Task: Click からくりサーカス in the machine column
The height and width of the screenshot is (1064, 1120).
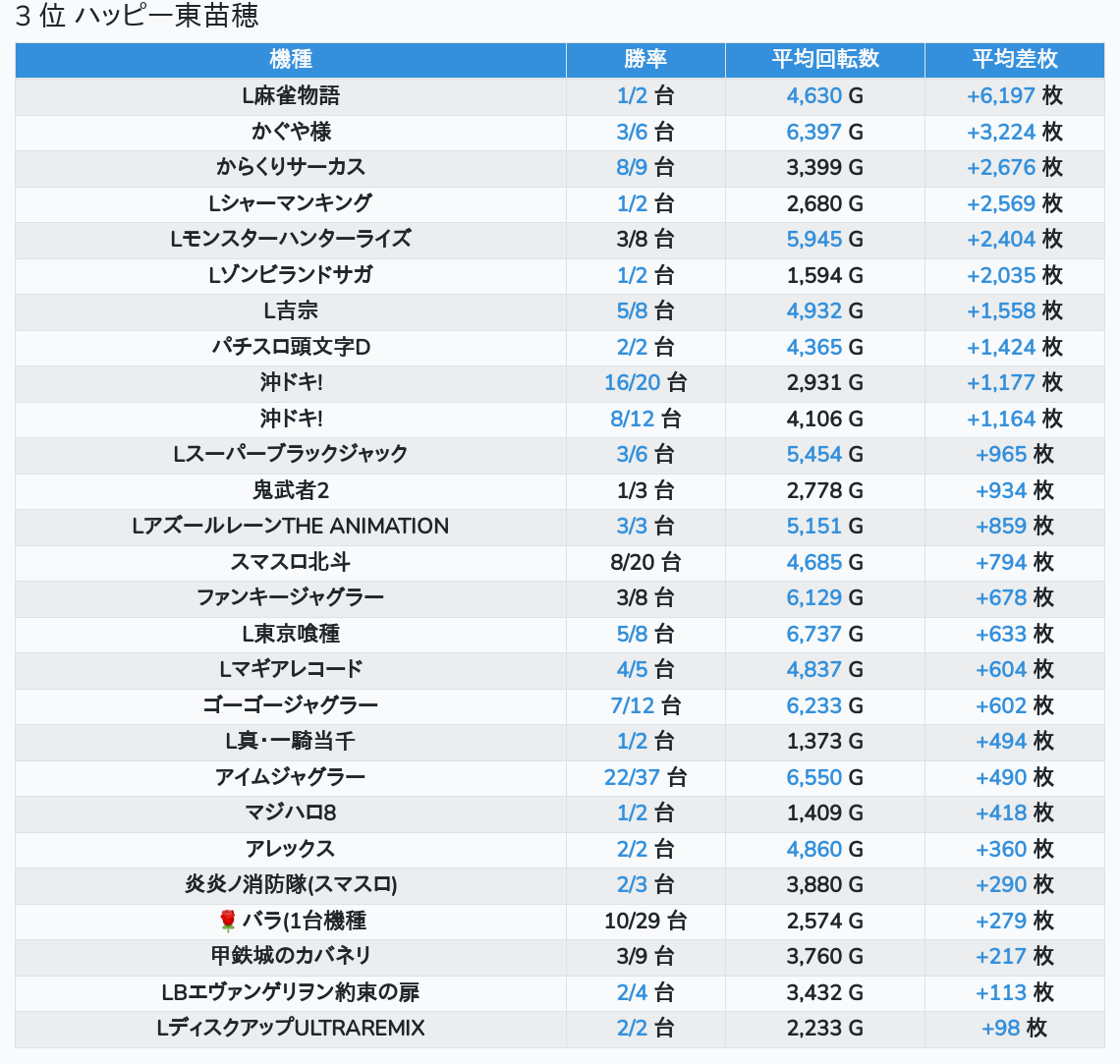Action: 291,167
